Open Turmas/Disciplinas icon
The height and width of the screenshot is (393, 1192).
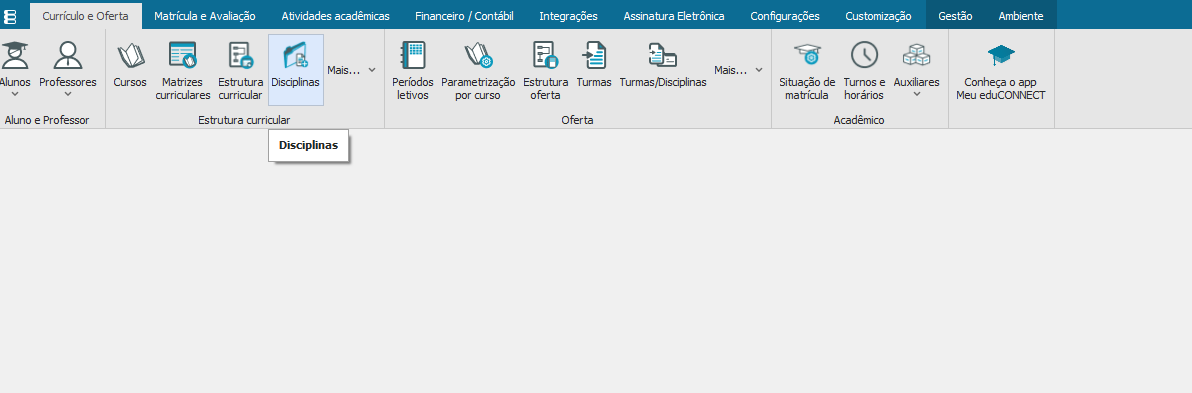[x=663, y=55]
